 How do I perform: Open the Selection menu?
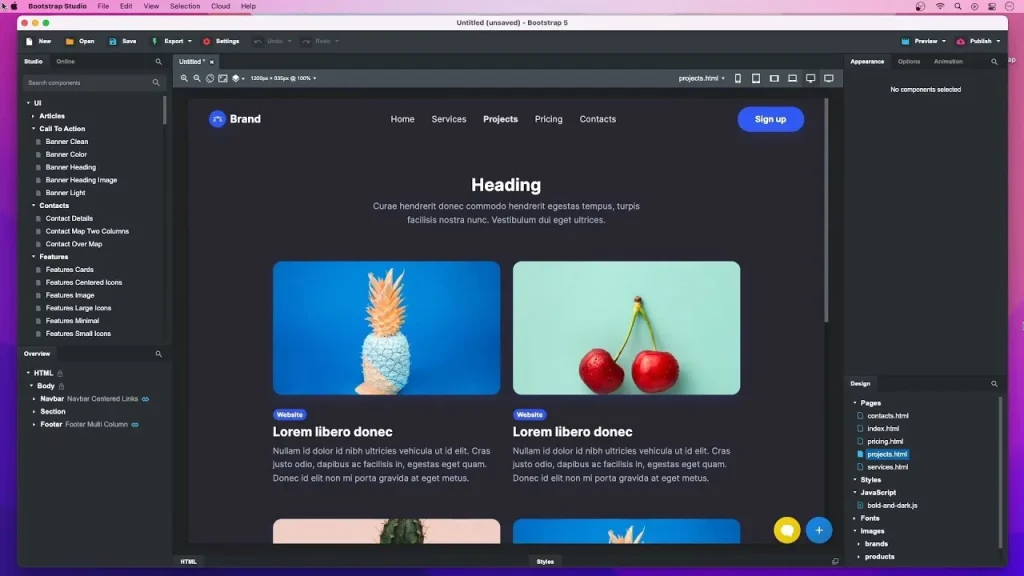(x=185, y=7)
